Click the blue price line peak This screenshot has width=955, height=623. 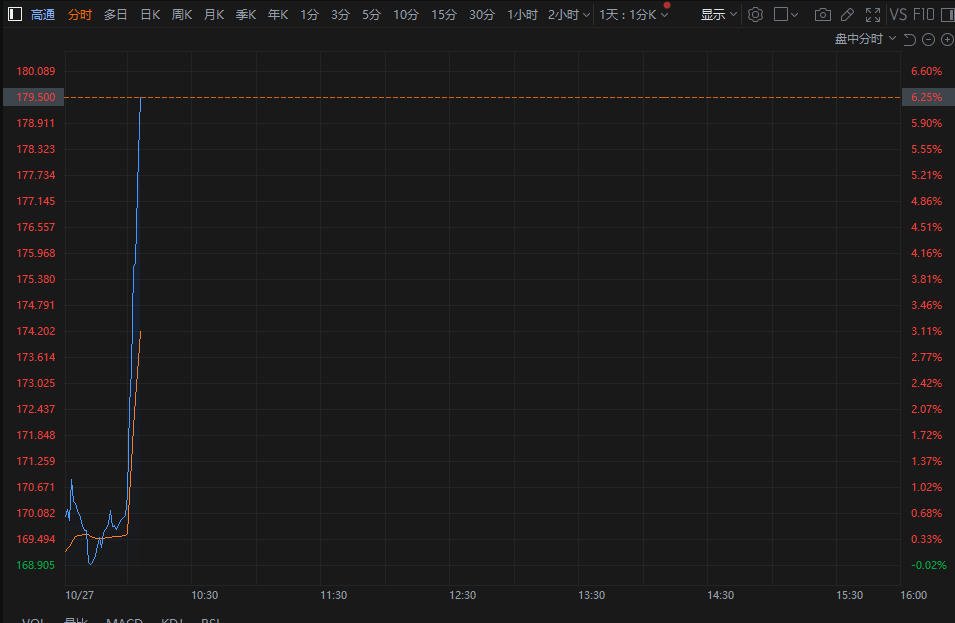tap(141, 99)
